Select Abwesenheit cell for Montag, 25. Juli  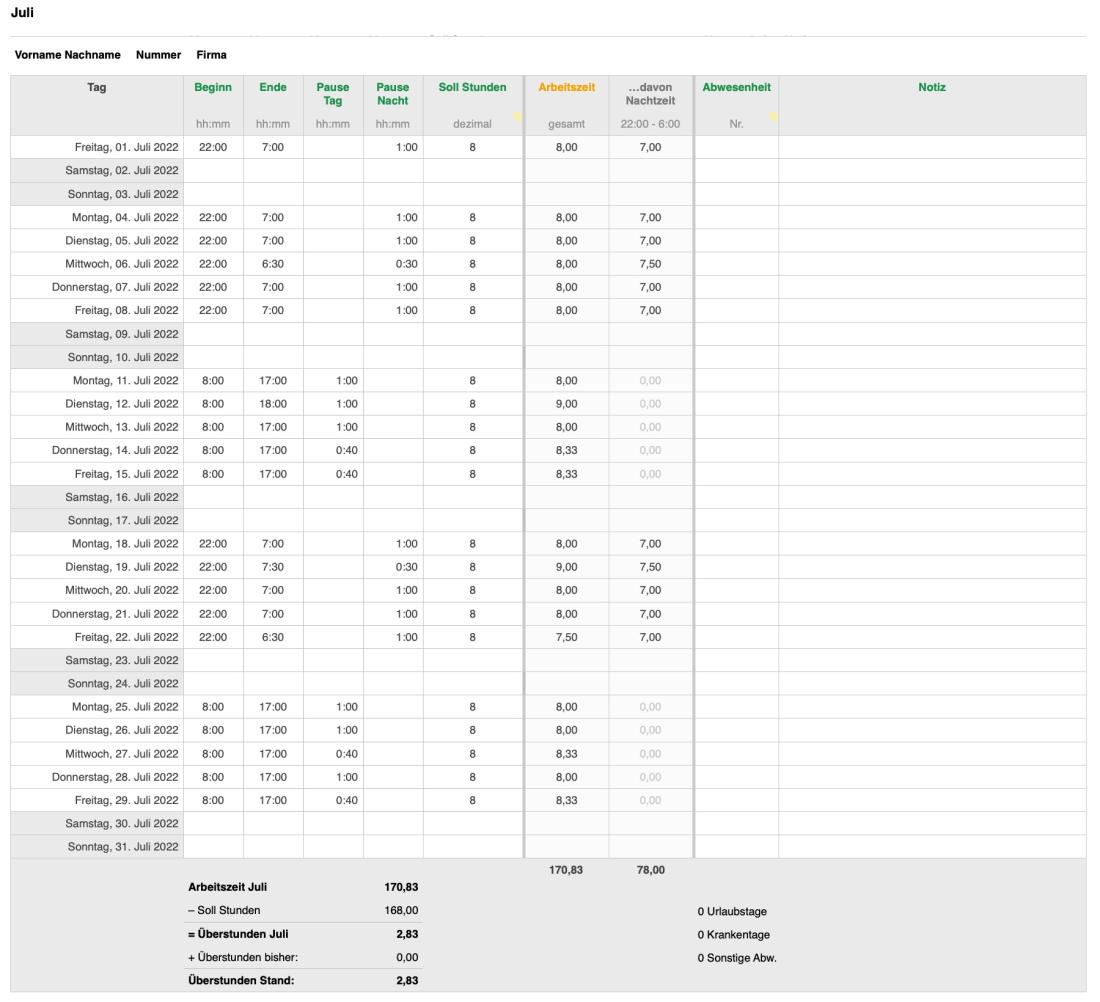(x=736, y=707)
